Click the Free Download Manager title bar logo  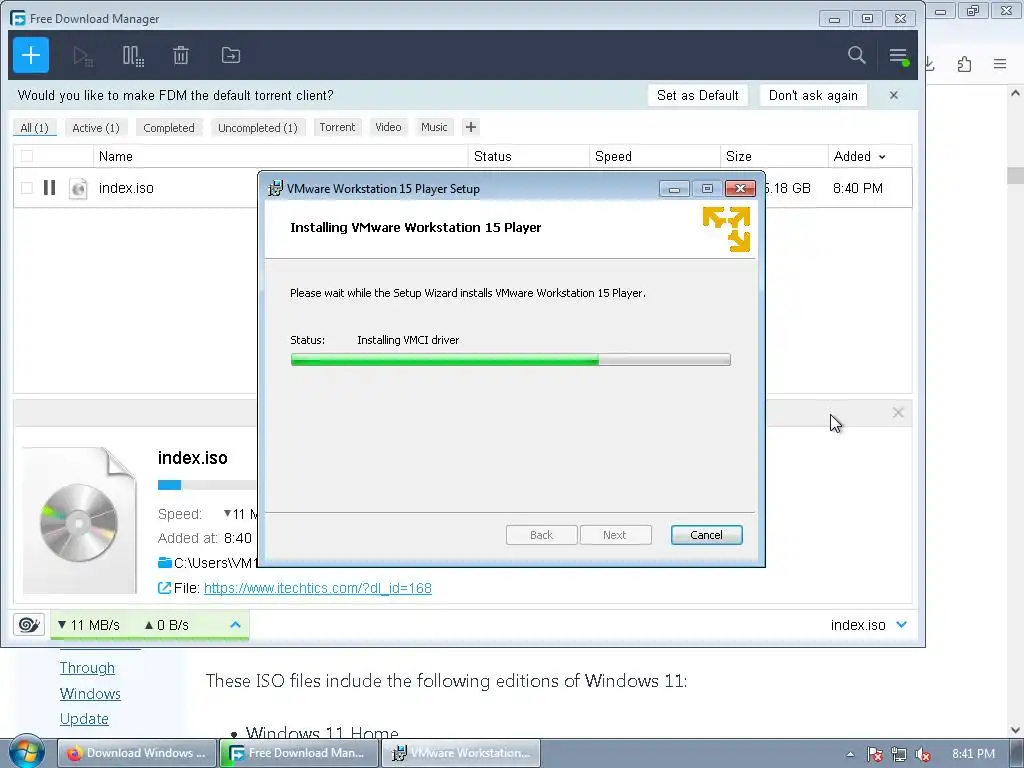tap(18, 18)
